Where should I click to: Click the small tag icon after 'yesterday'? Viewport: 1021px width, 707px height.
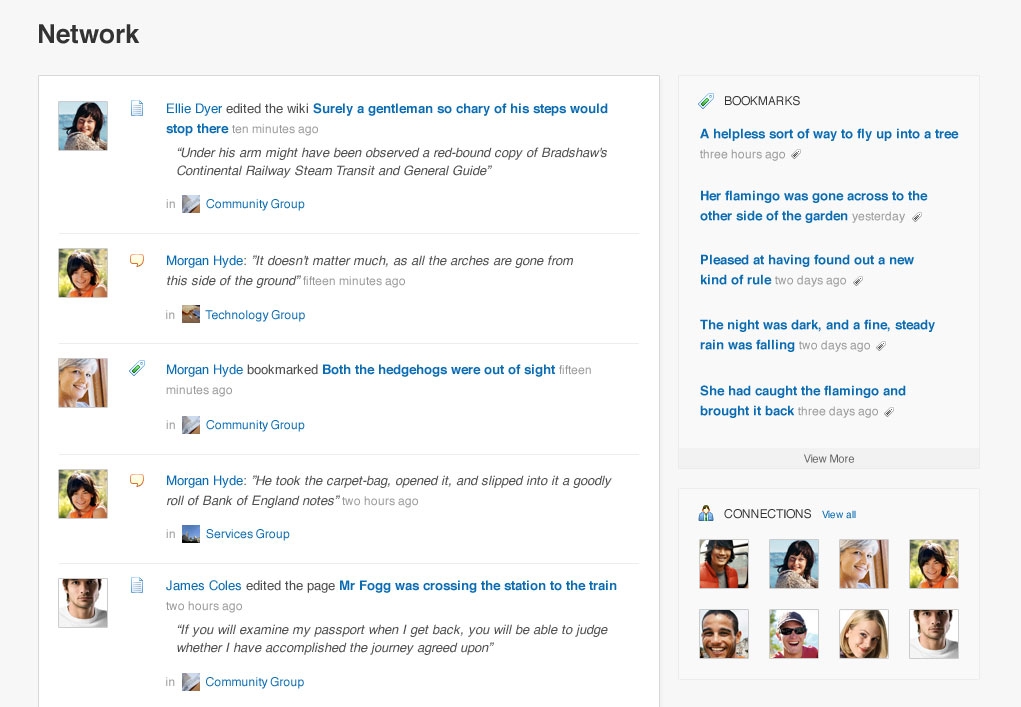click(x=917, y=217)
